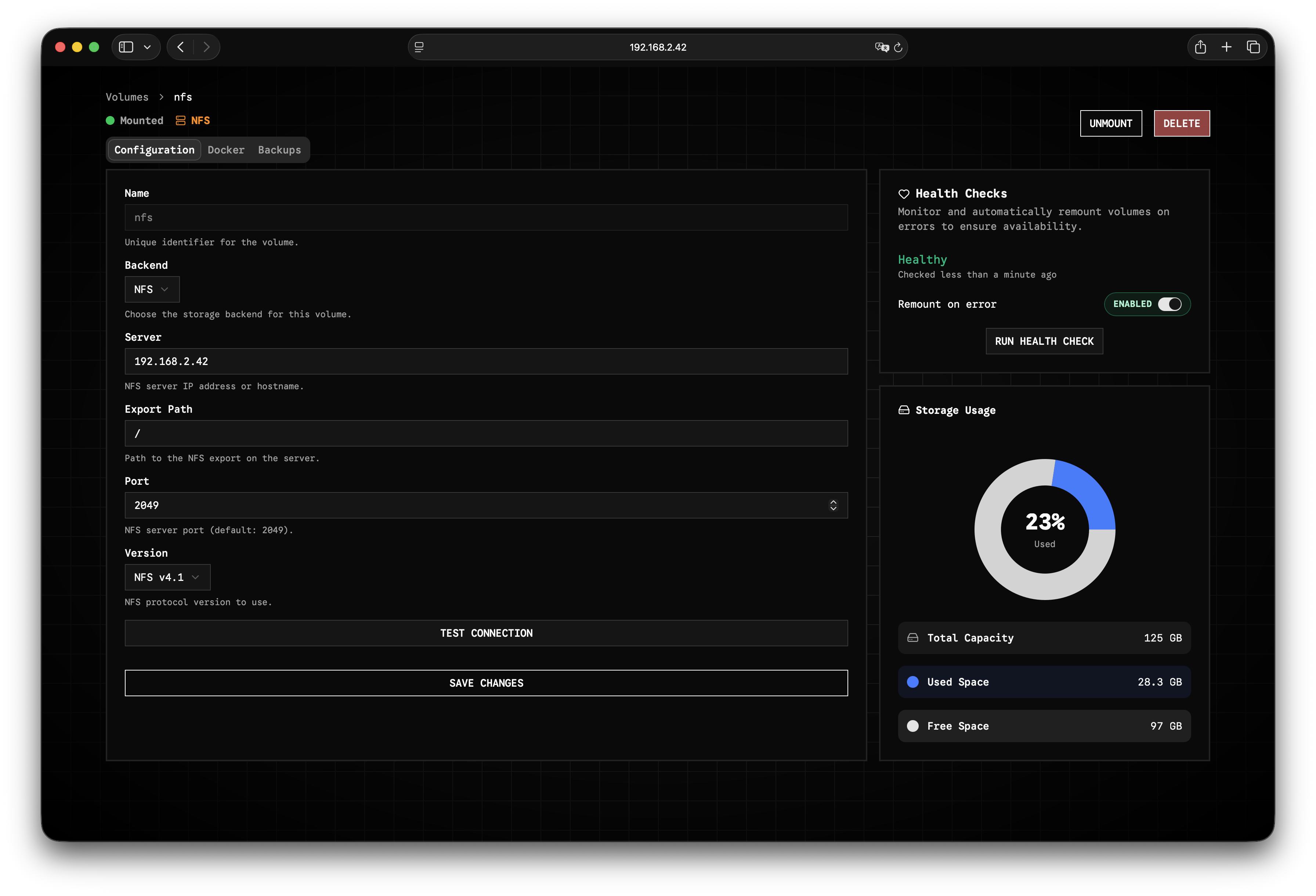Disable the Remount on error toggle

1169,304
